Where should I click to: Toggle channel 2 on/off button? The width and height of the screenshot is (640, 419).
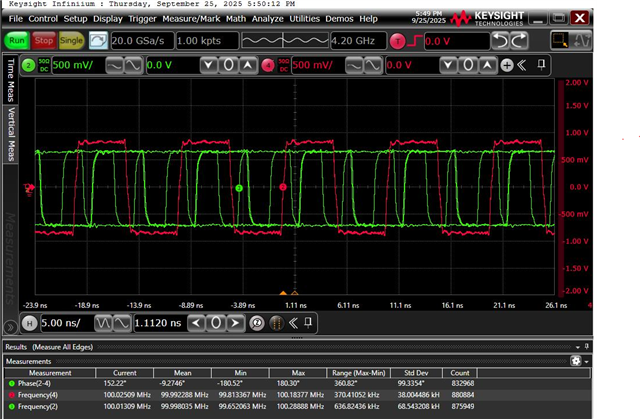coord(28,65)
